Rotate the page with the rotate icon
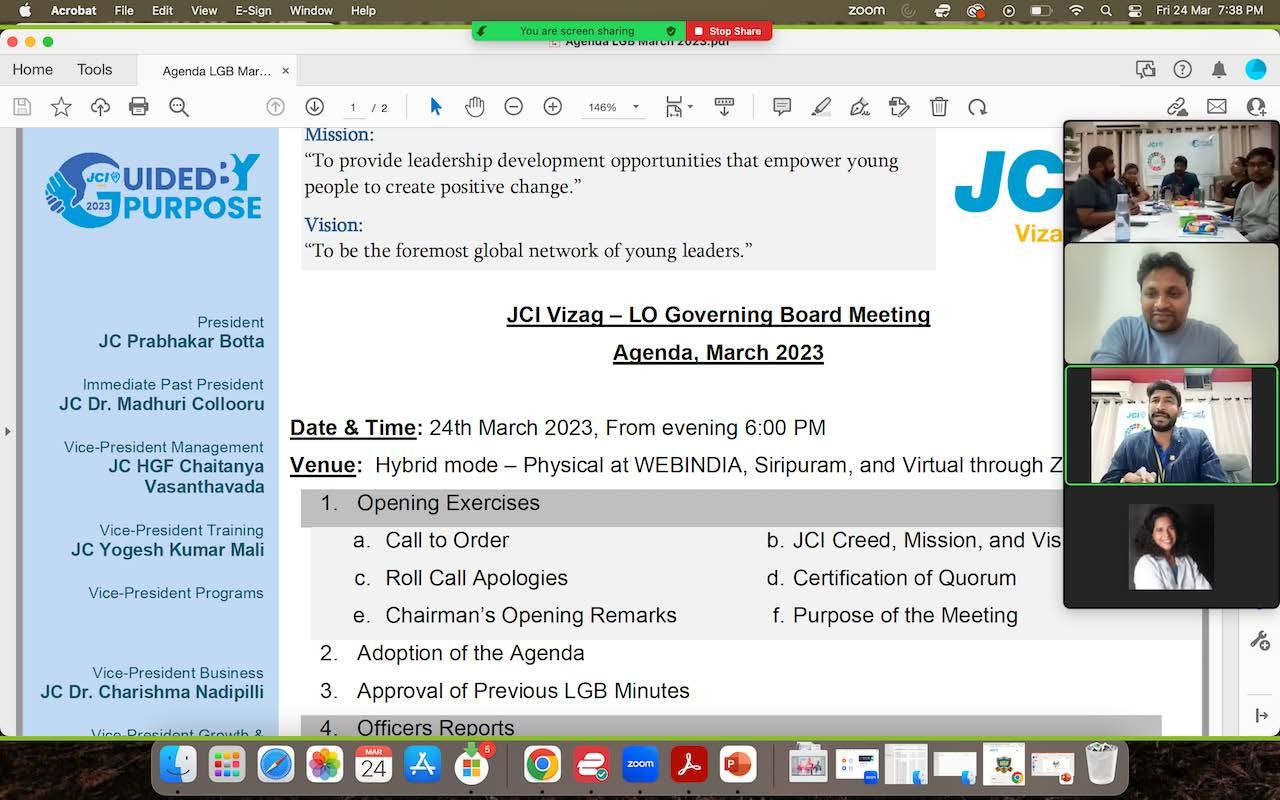This screenshot has height=800, width=1280. [x=978, y=107]
